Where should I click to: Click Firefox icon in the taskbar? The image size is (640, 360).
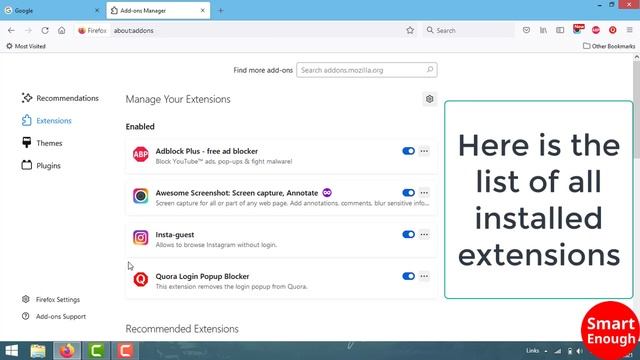point(67,351)
